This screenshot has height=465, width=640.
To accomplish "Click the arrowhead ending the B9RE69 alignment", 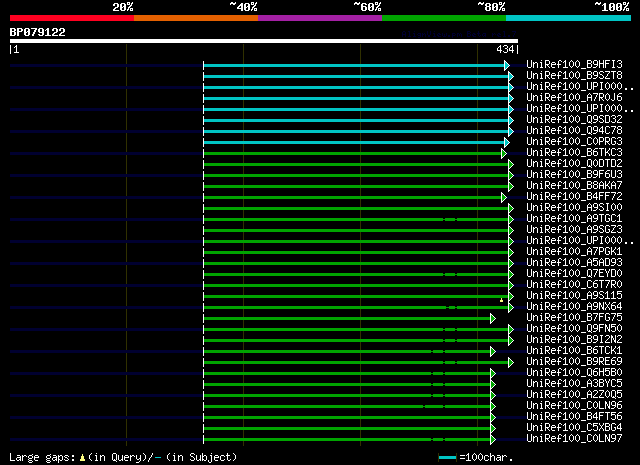I will [511, 363].
